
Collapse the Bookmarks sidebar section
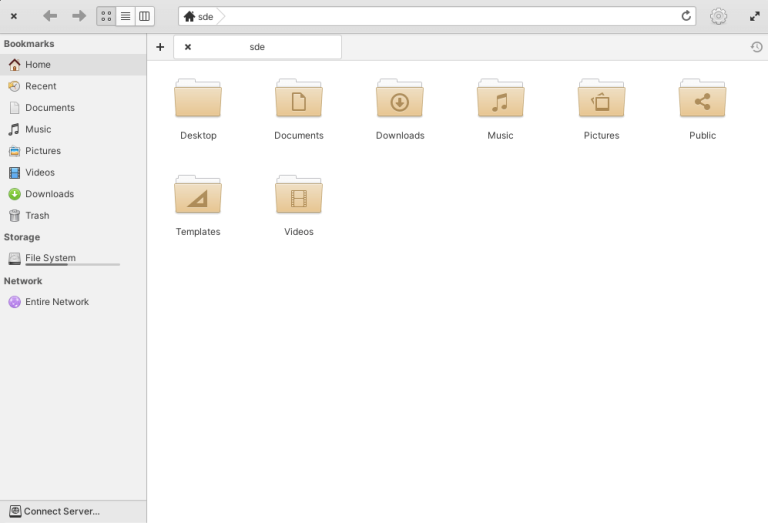(x=29, y=44)
